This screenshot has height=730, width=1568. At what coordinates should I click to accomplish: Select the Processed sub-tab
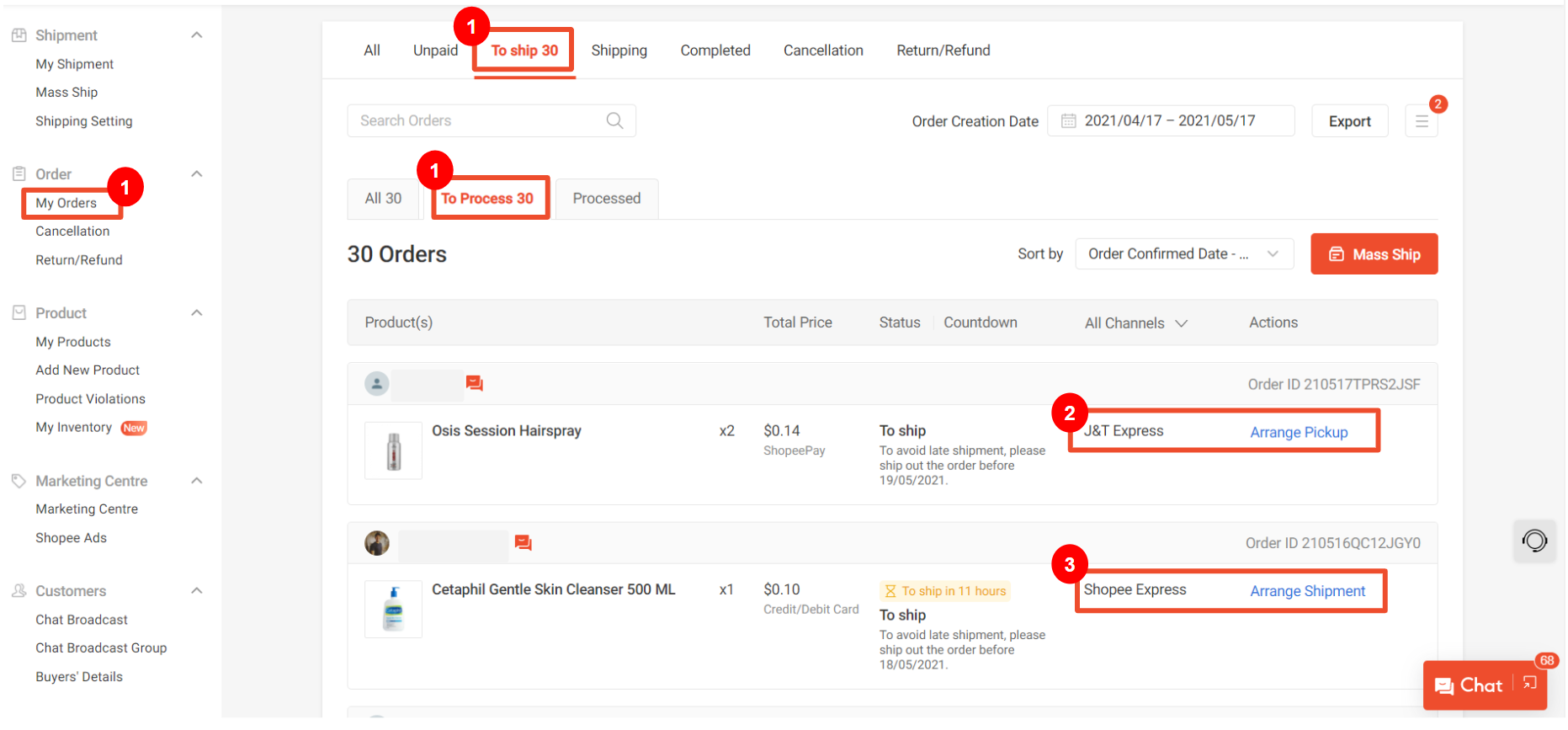pyautogui.click(x=606, y=199)
